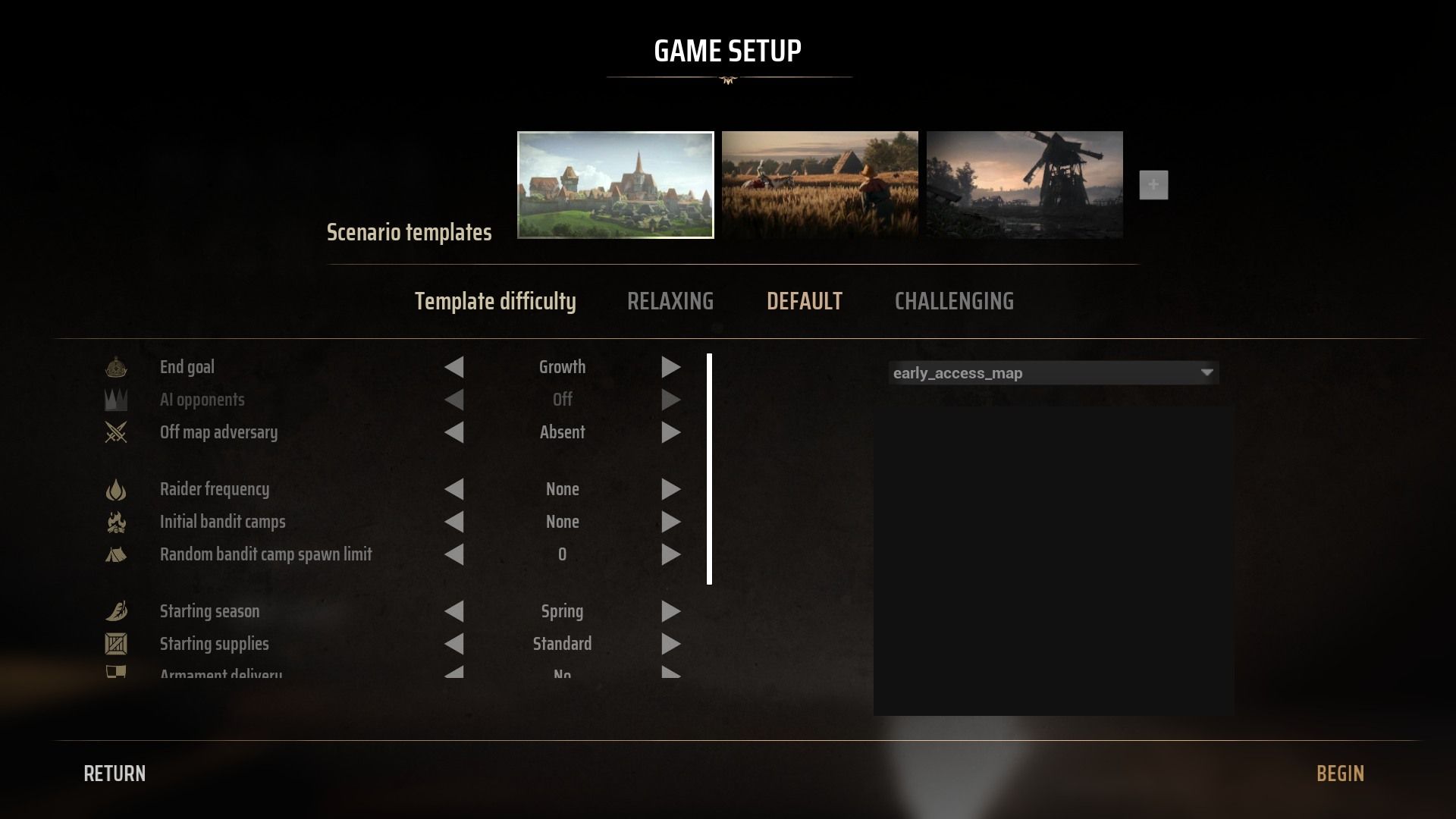Click the AI opponents left arrow icon

454,399
